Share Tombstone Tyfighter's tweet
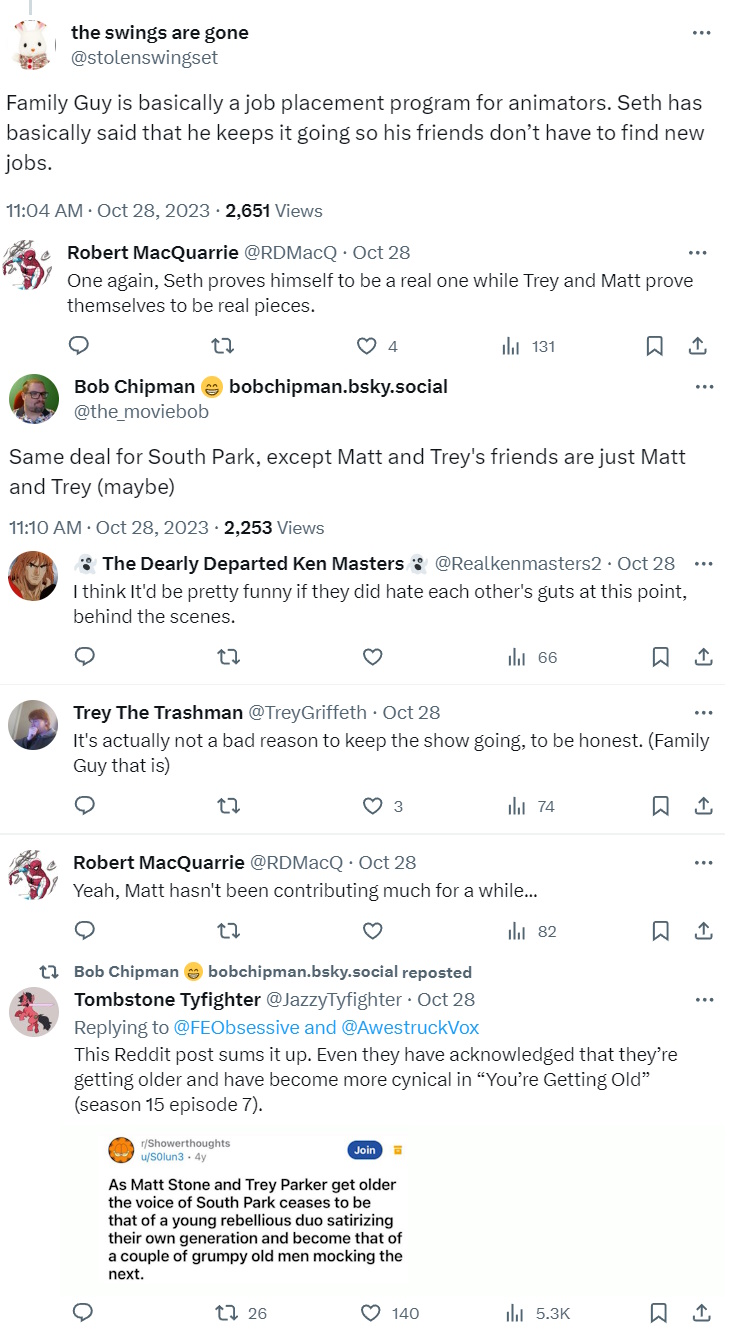733x1340 pixels. pos(701,1313)
